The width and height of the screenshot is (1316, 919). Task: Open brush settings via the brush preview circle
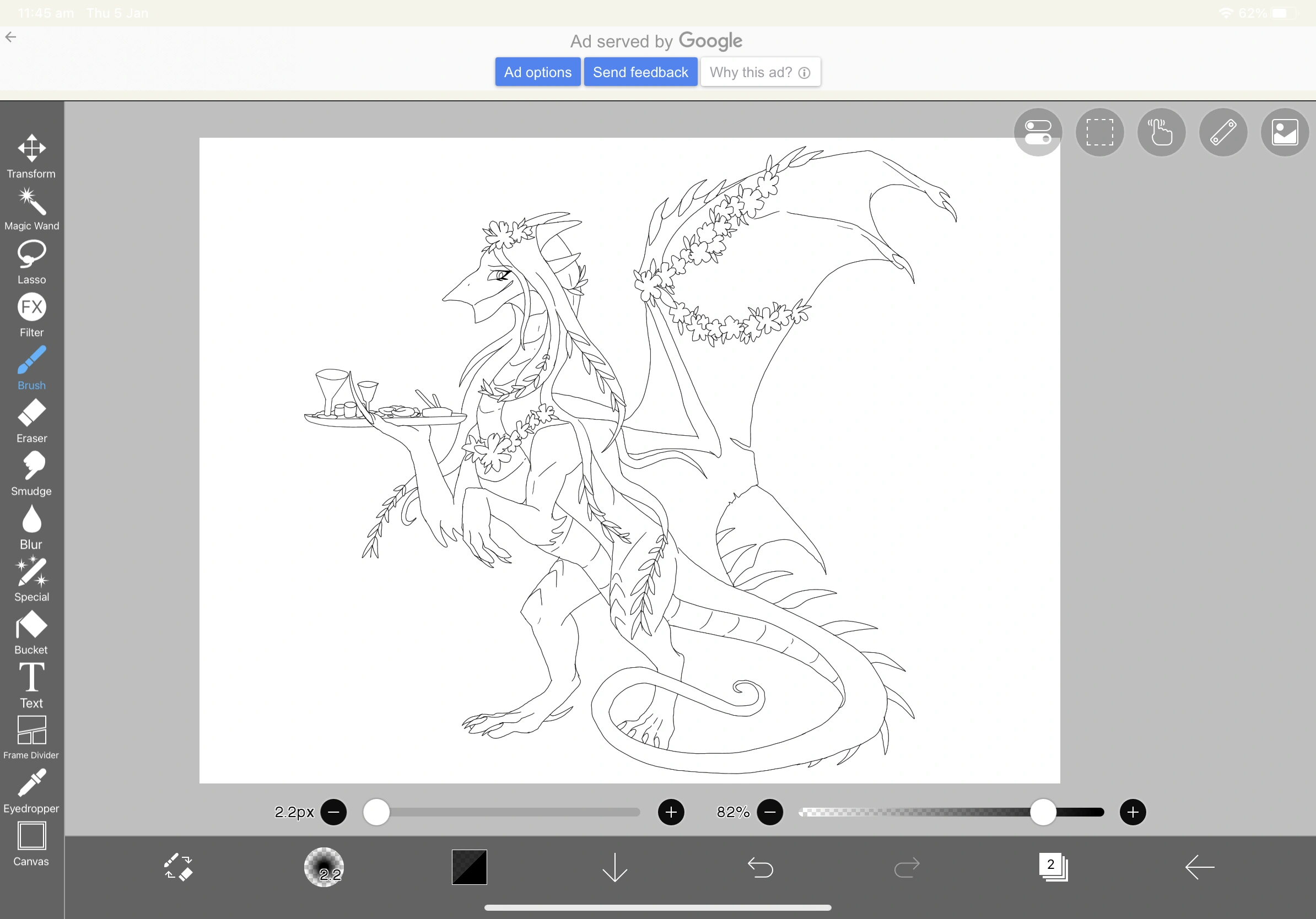pyautogui.click(x=325, y=867)
